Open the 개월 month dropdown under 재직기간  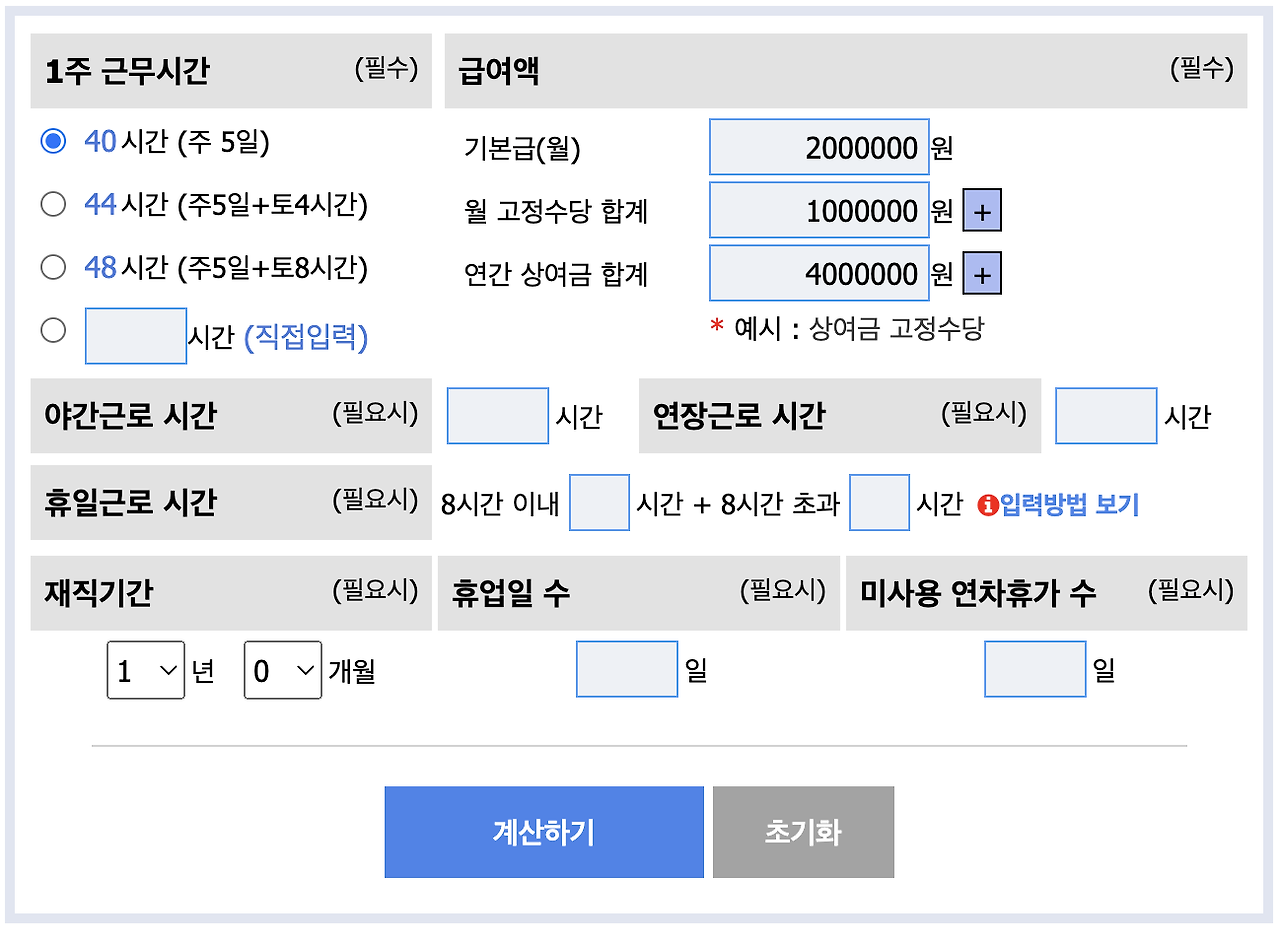[x=282, y=668]
